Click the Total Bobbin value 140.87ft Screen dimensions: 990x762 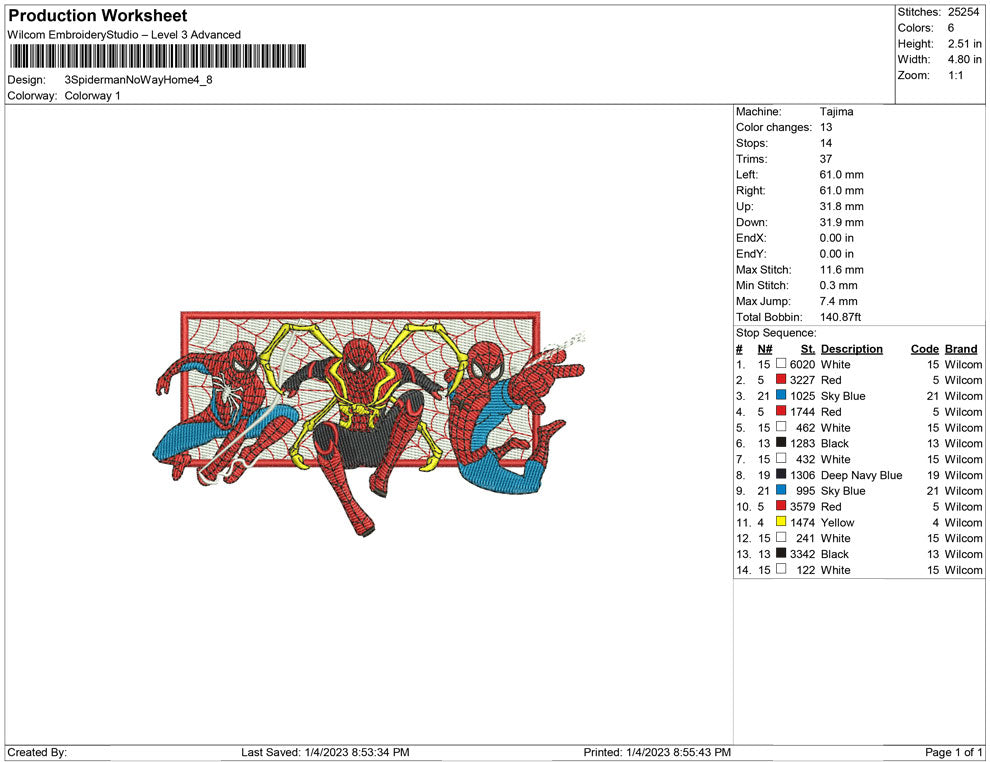840,317
